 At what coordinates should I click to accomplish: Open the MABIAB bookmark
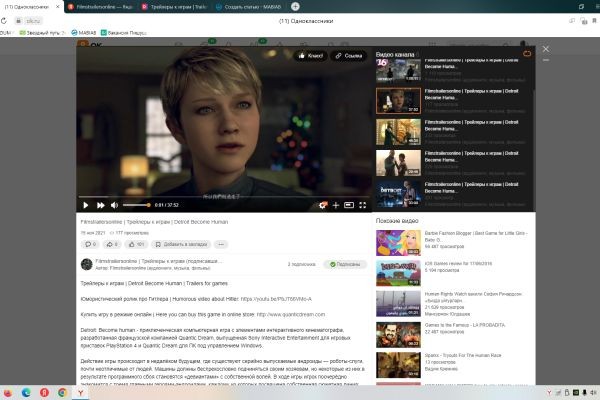[x=84, y=33]
